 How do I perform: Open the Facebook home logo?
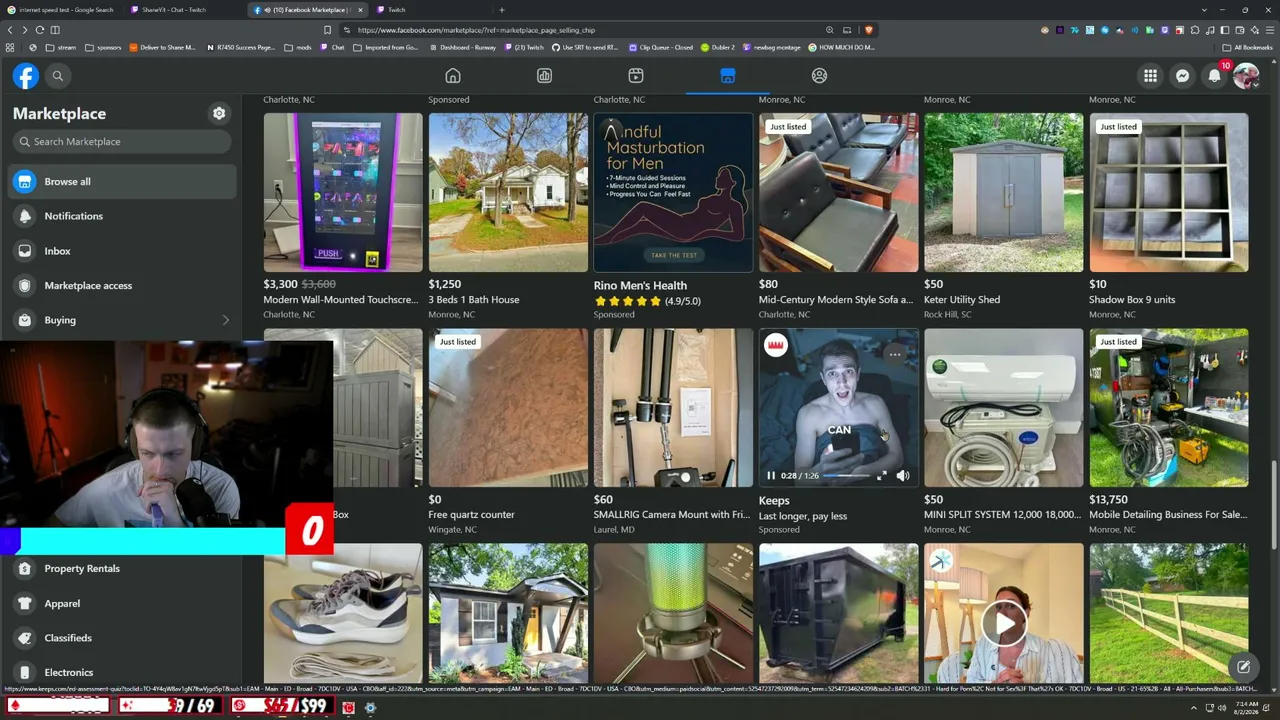[x=26, y=76]
